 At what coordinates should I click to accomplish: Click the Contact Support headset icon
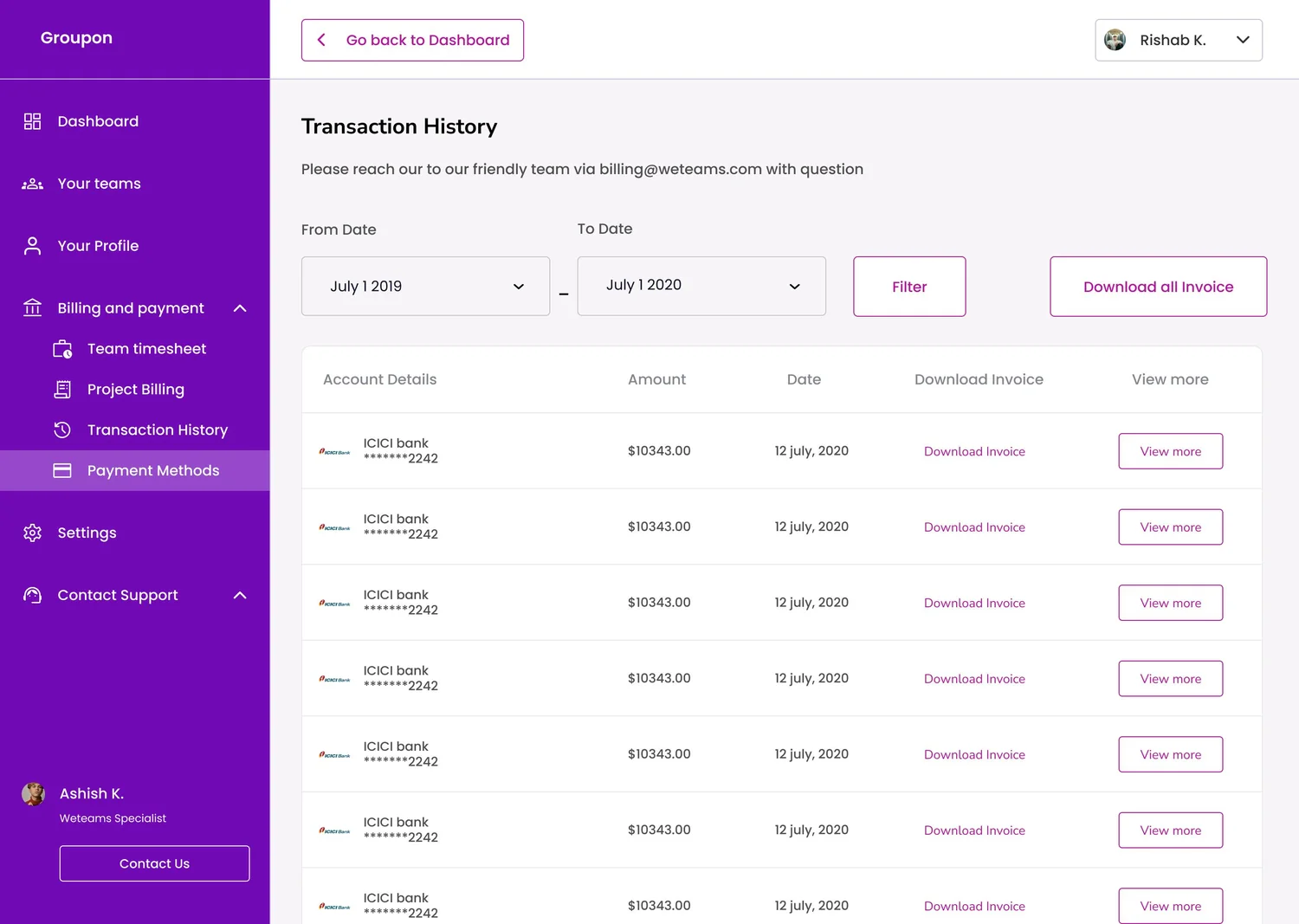32,595
